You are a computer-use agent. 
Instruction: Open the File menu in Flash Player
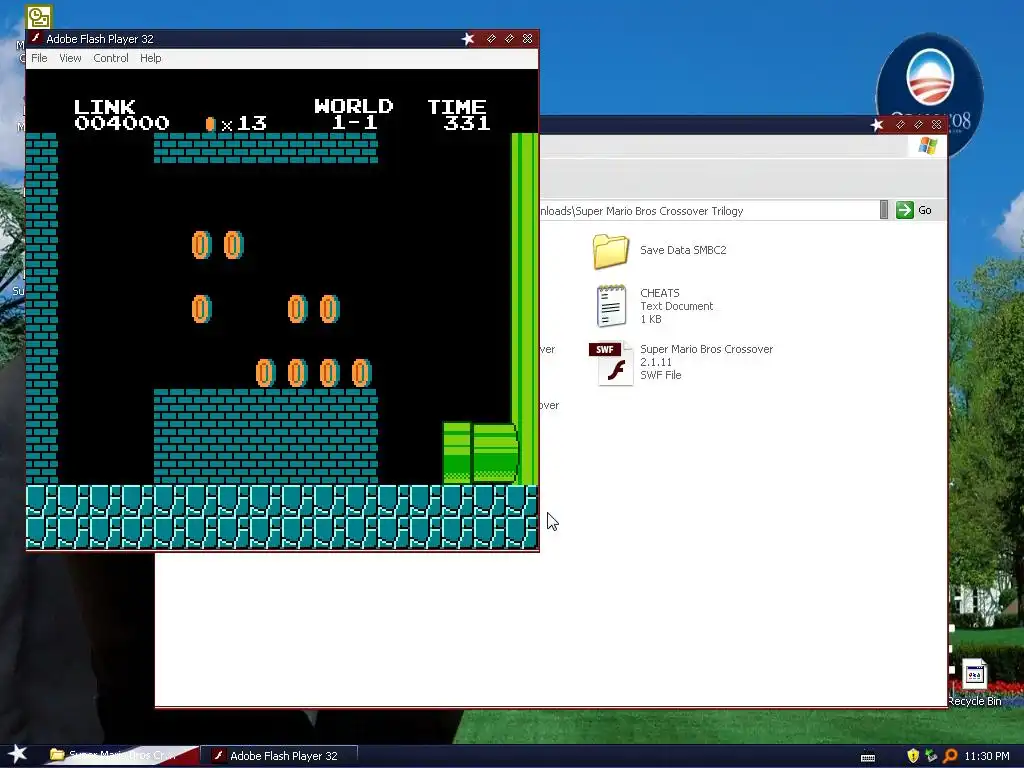39,58
